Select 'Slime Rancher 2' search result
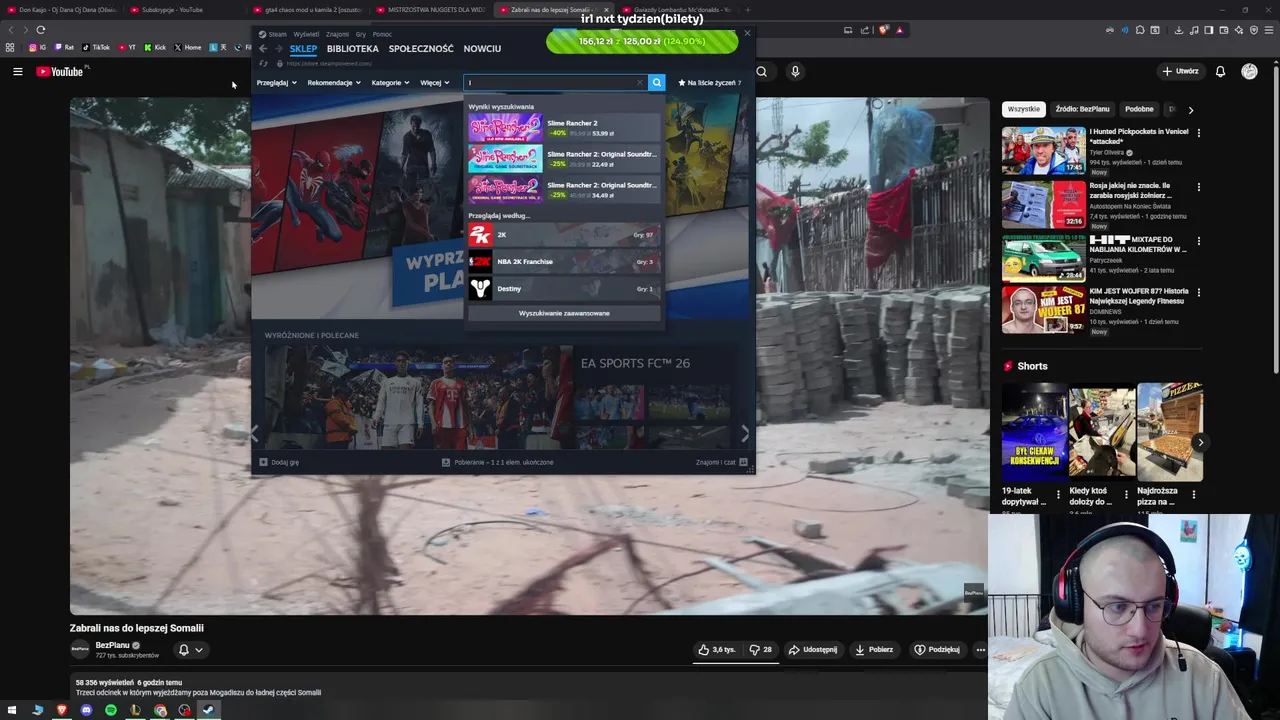Viewport: 1280px width, 720px height. [x=564, y=128]
